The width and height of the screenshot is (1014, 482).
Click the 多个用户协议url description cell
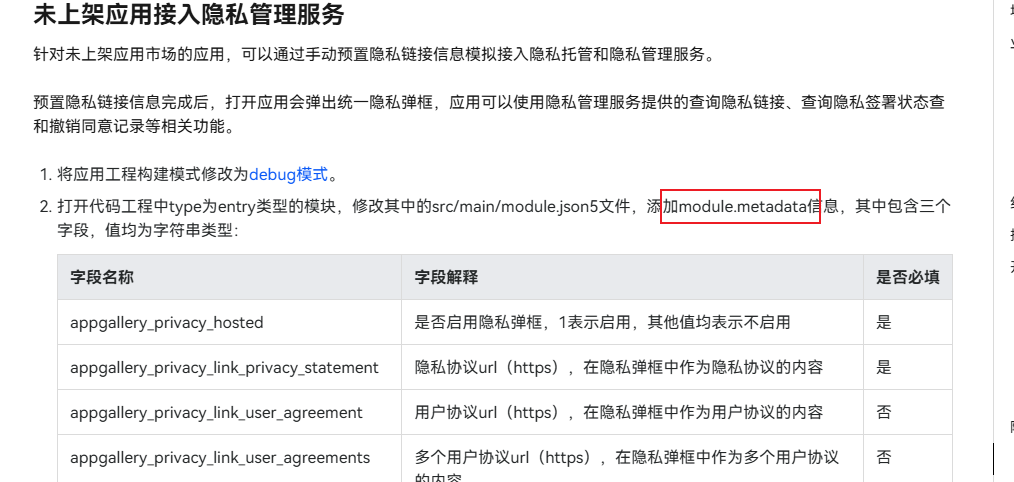(626, 457)
